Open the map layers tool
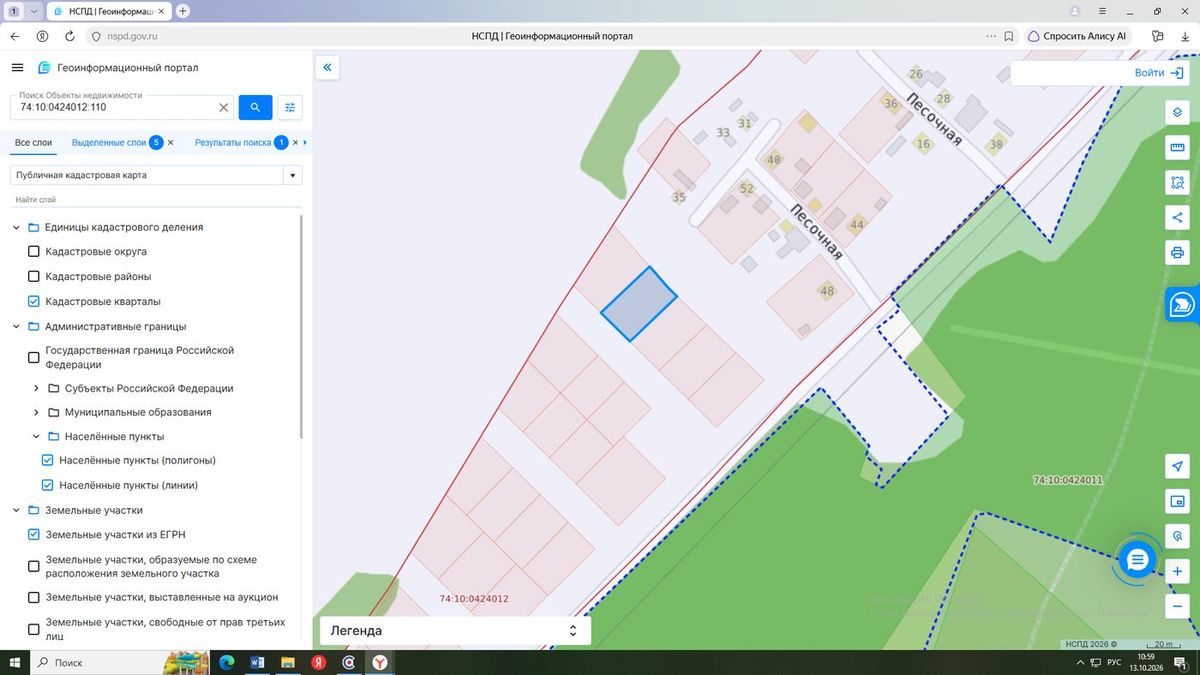The height and width of the screenshot is (675, 1200). tap(1177, 112)
